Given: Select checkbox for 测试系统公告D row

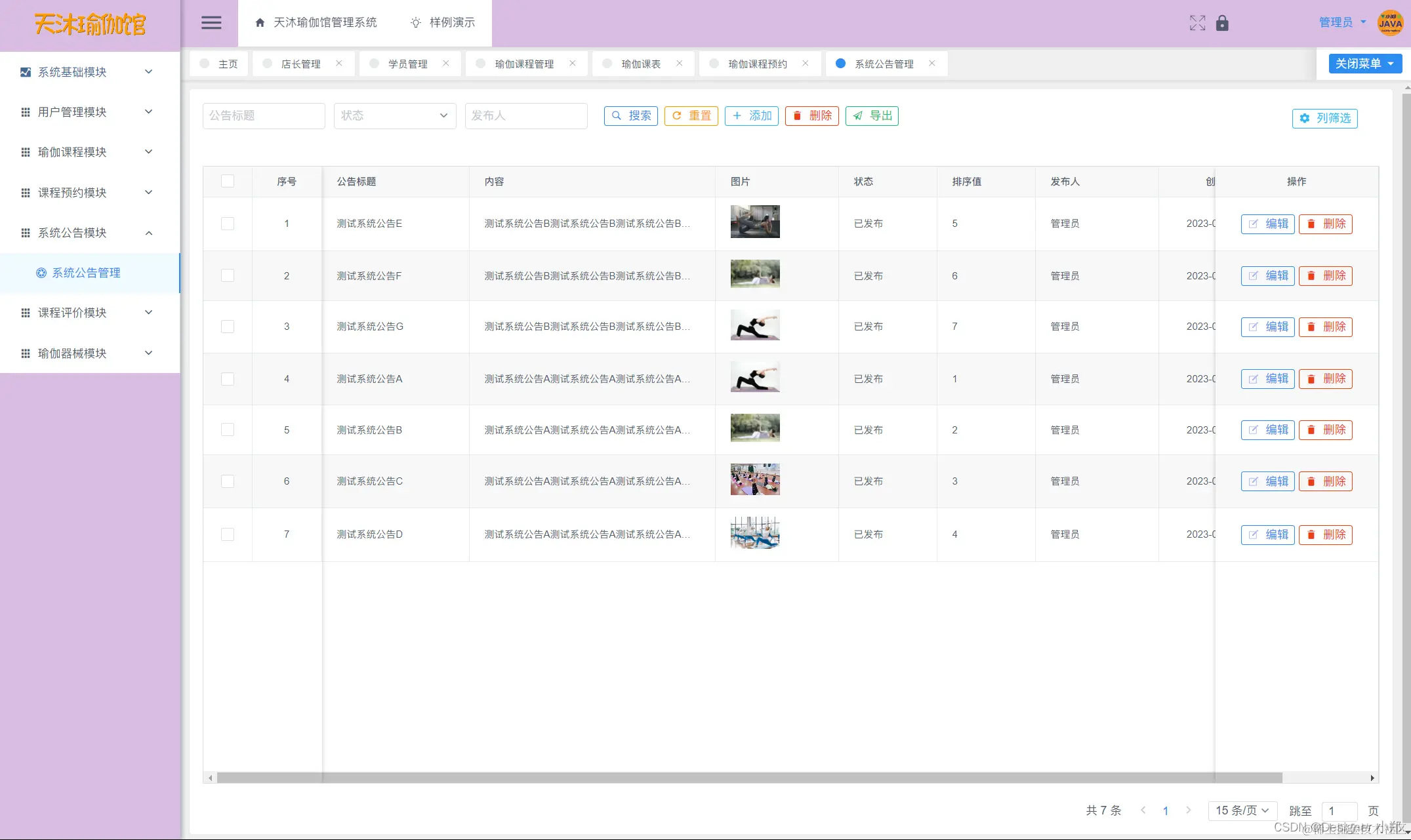Looking at the screenshot, I should 228,534.
